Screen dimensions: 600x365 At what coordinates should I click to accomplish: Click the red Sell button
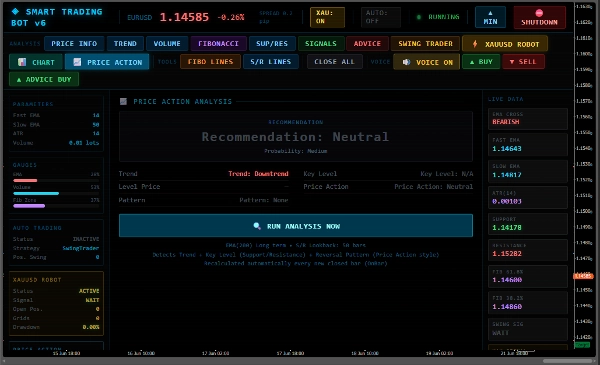pyautogui.click(x=523, y=62)
